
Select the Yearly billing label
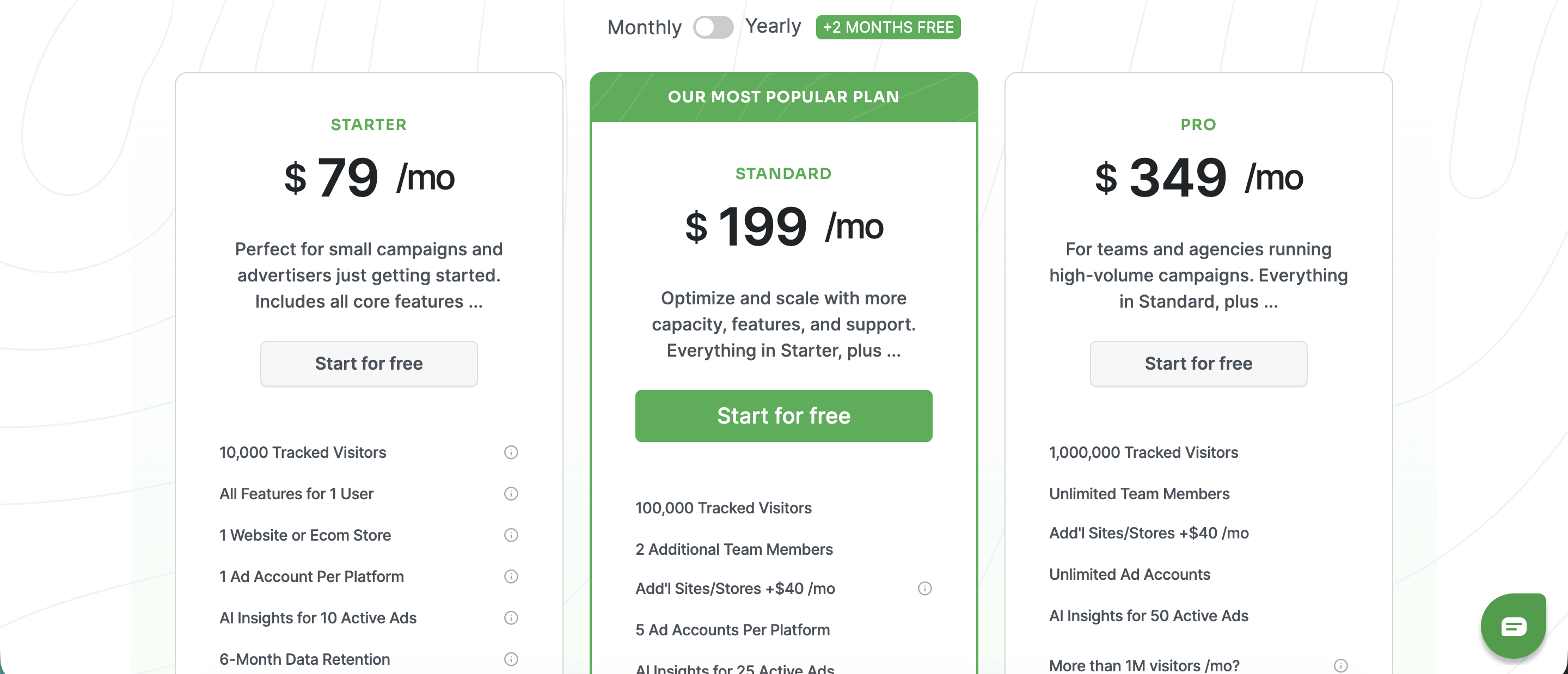[x=773, y=26]
